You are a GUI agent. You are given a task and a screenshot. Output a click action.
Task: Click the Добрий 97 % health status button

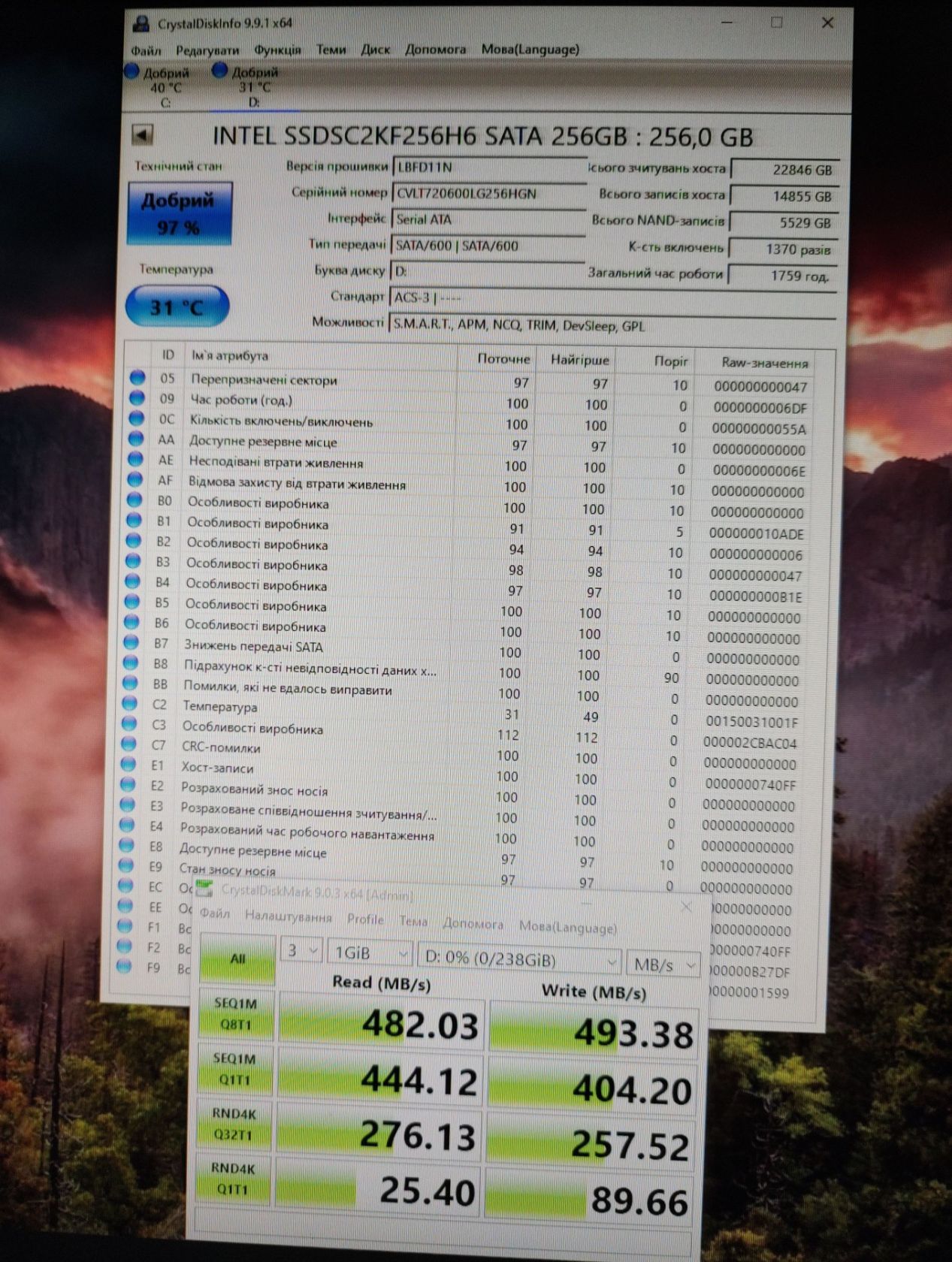(179, 213)
